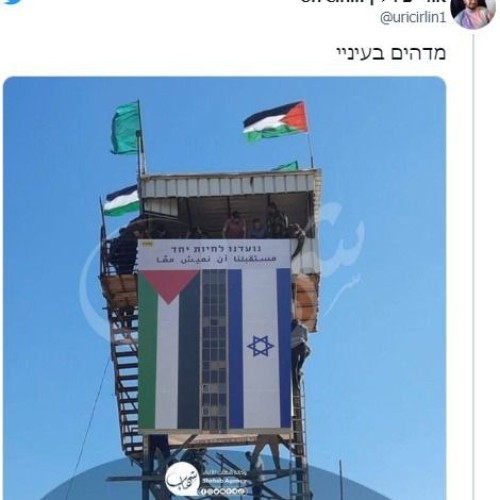Open the Uri Cirlin profile avatar
Image resolution: width=500 pixels, height=500 pixels.
pos(473,12)
